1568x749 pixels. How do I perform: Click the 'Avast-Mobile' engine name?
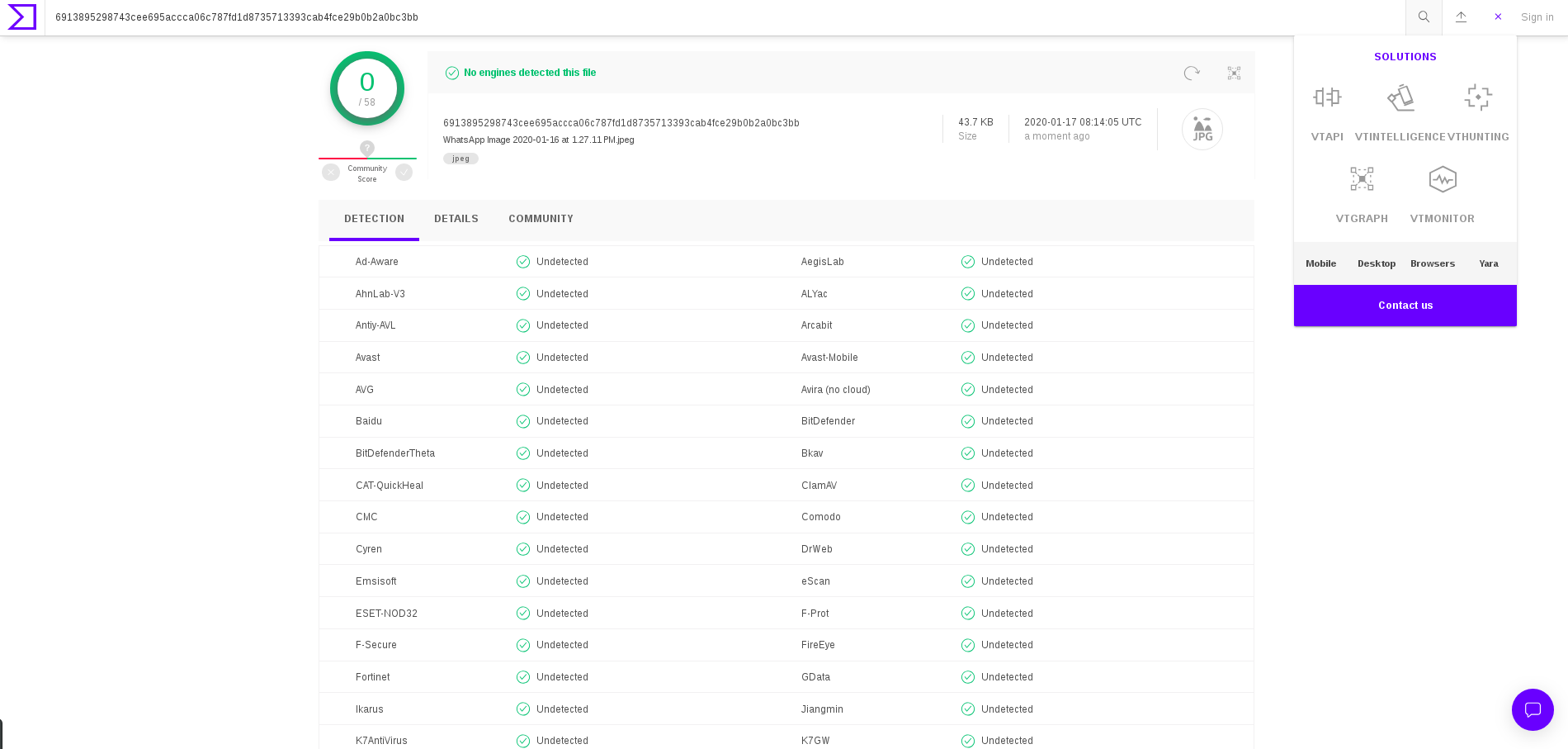(829, 358)
